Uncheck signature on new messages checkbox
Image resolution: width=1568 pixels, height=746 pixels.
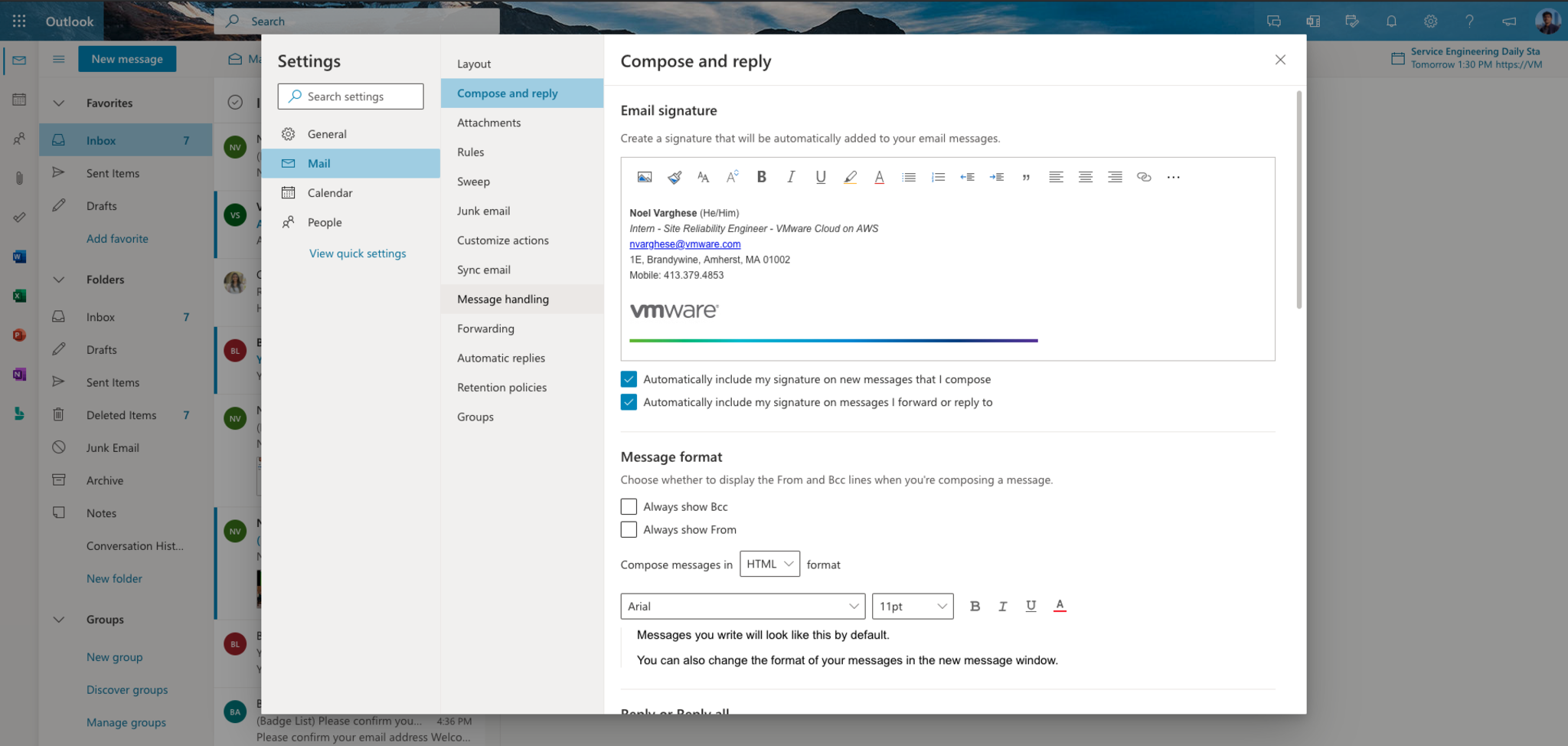coord(629,379)
